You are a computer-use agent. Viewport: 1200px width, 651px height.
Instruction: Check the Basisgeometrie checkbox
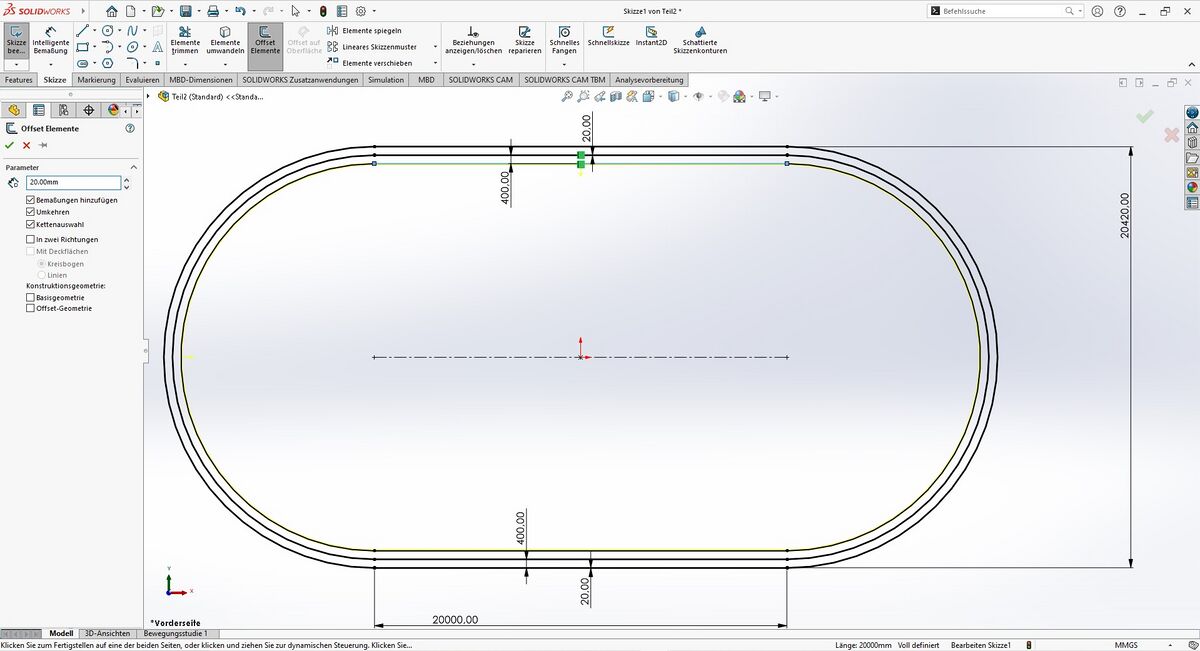[31, 297]
